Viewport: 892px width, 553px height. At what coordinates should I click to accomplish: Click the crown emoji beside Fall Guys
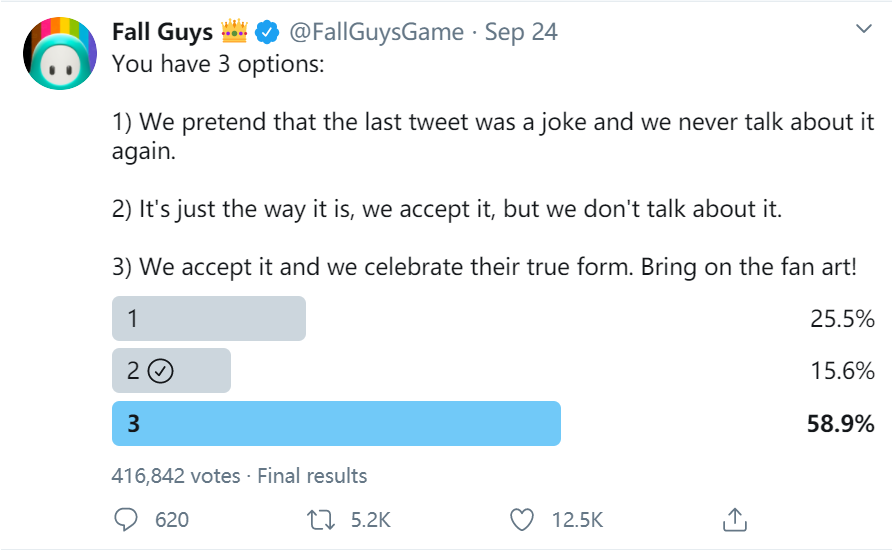(233, 32)
